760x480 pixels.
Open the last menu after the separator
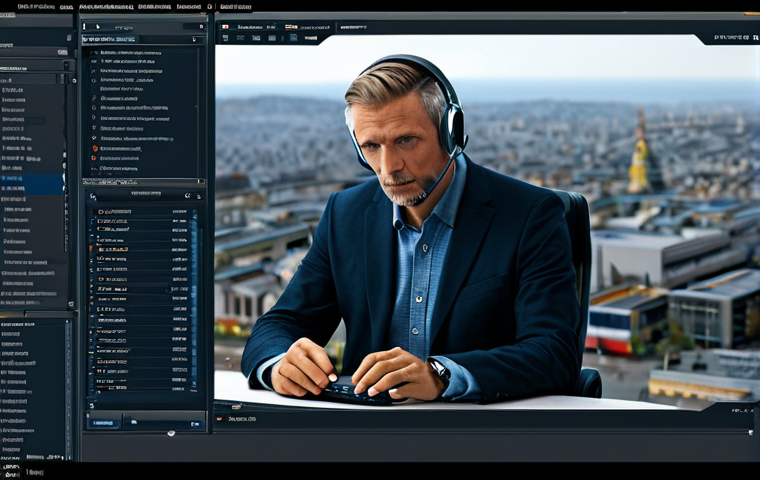(235, 7)
